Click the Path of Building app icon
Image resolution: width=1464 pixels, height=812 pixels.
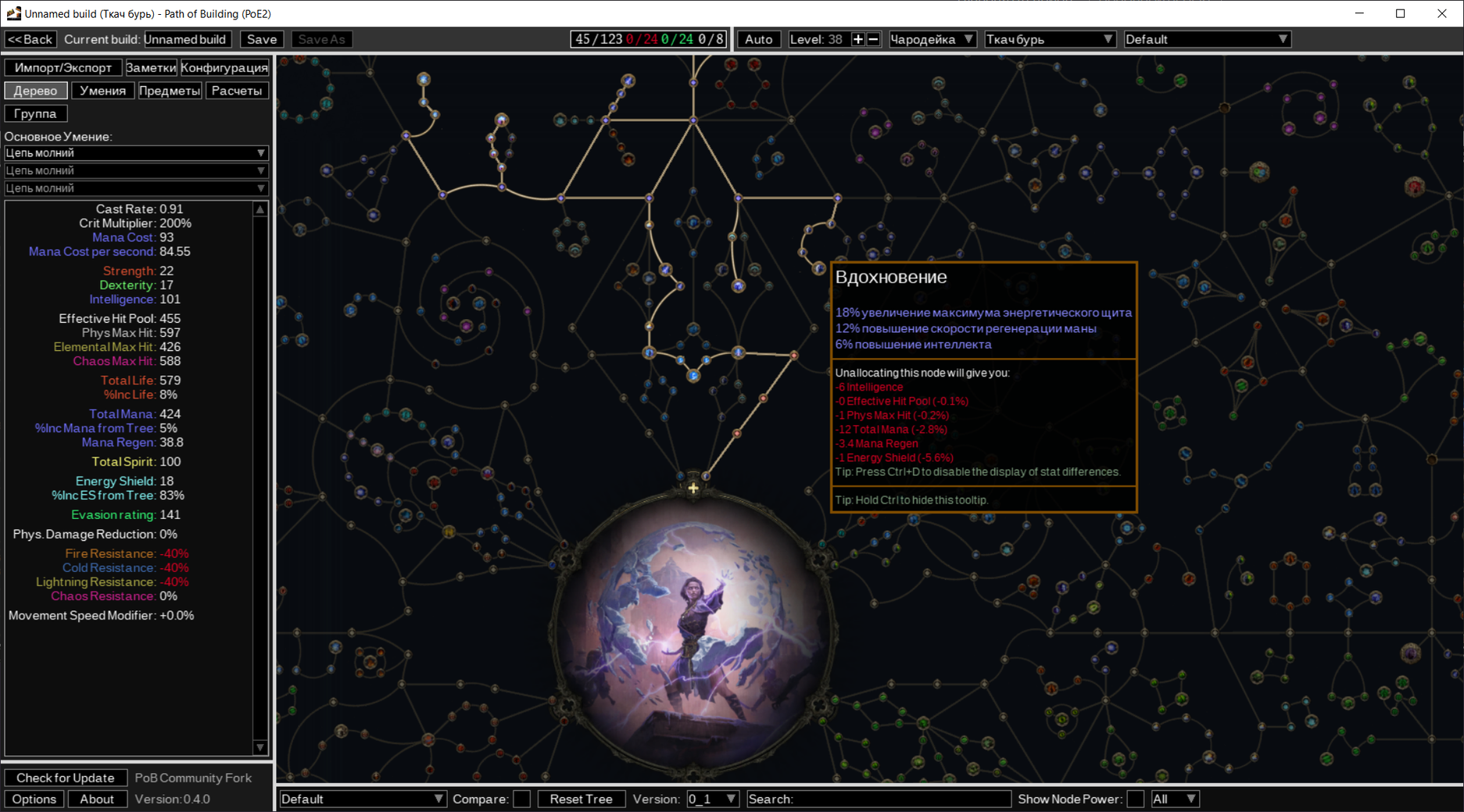click(x=13, y=13)
